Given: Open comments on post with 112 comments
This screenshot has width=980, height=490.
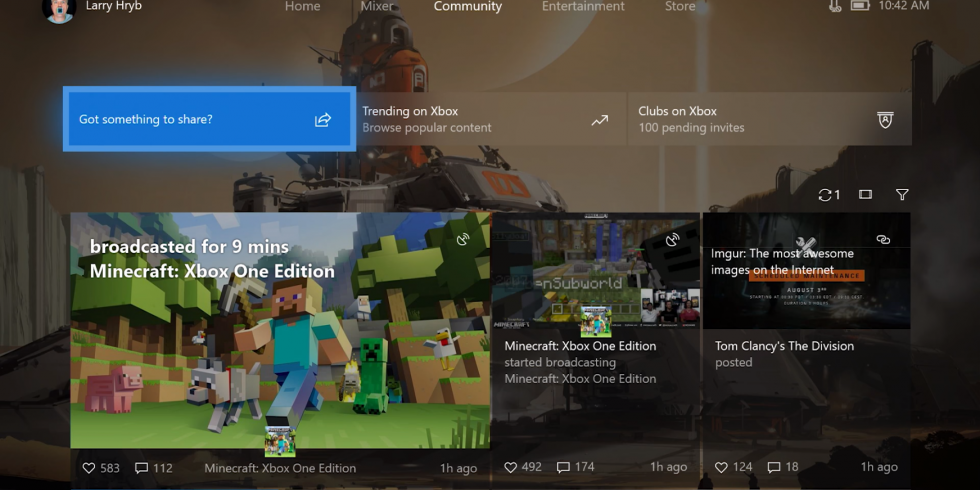Looking at the screenshot, I should [154, 468].
